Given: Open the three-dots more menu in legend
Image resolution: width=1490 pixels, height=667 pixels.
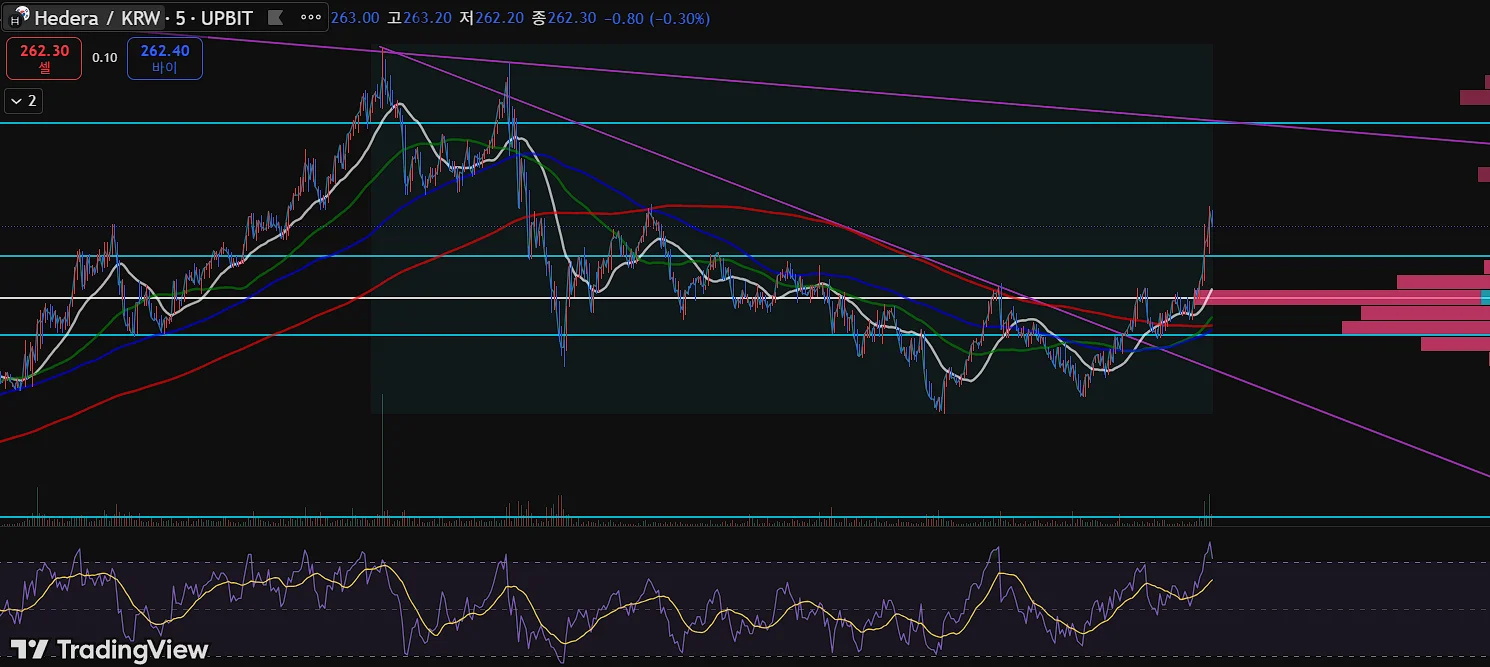Looking at the screenshot, I should click(x=311, y=17).
